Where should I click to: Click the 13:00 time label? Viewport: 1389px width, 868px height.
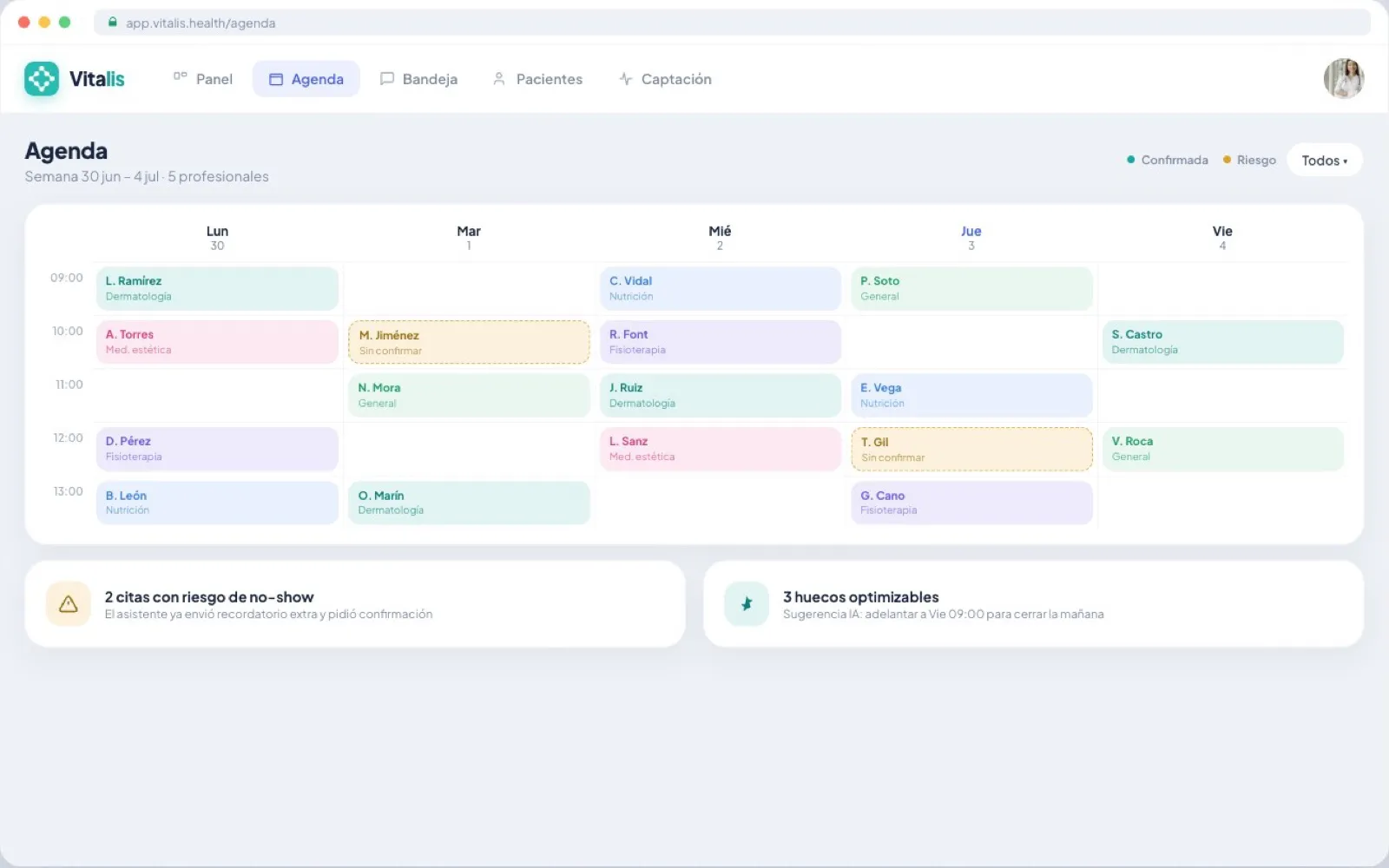(x=68, y=491)
